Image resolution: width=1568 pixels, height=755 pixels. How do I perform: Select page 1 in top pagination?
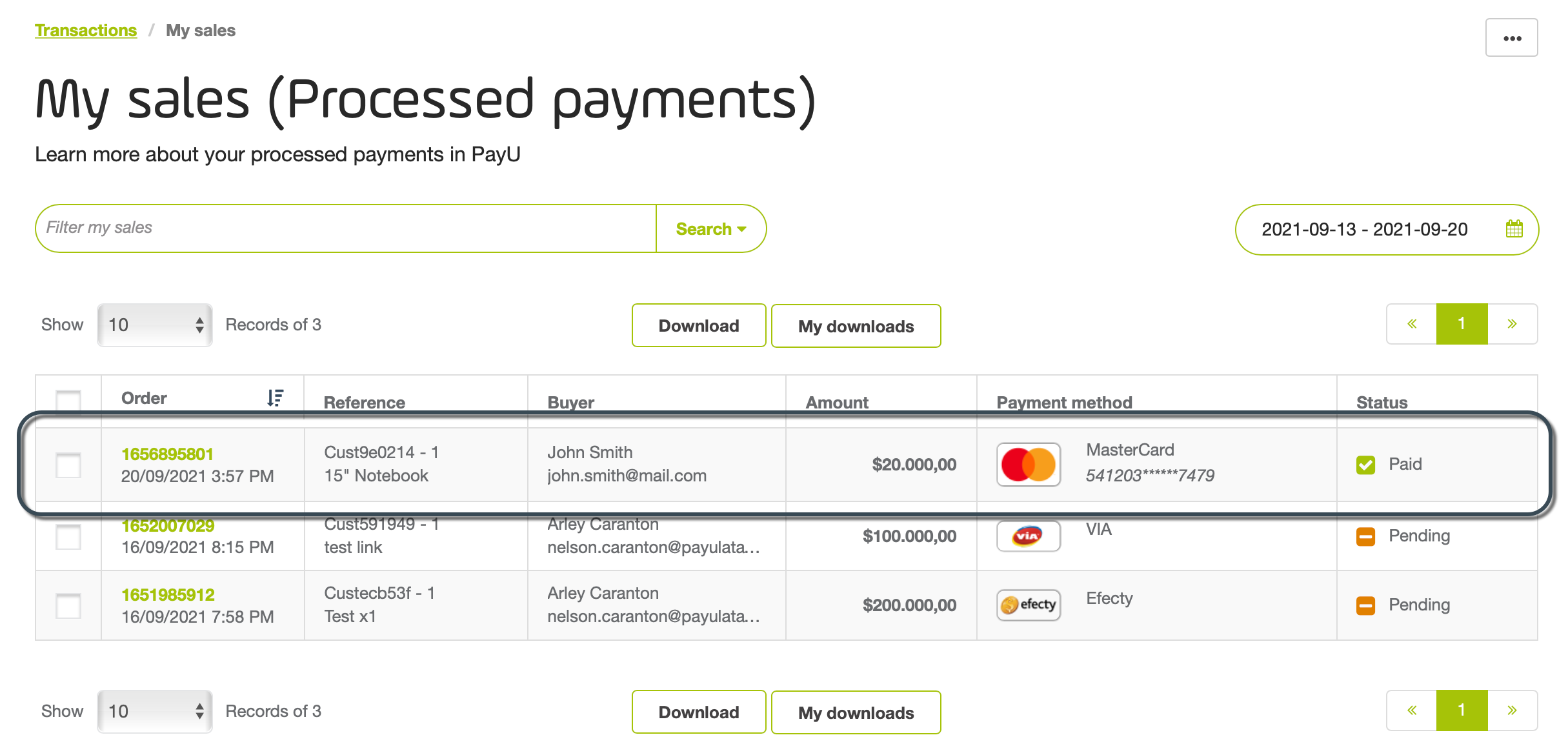(1462, 324)
